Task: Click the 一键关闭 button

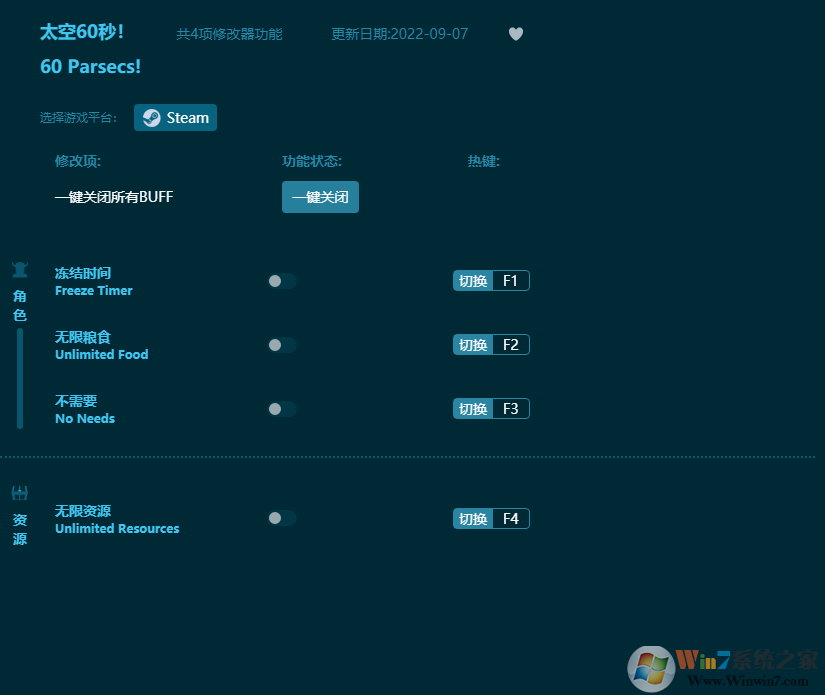Action: pyautogui.click(x=320, y=197)
